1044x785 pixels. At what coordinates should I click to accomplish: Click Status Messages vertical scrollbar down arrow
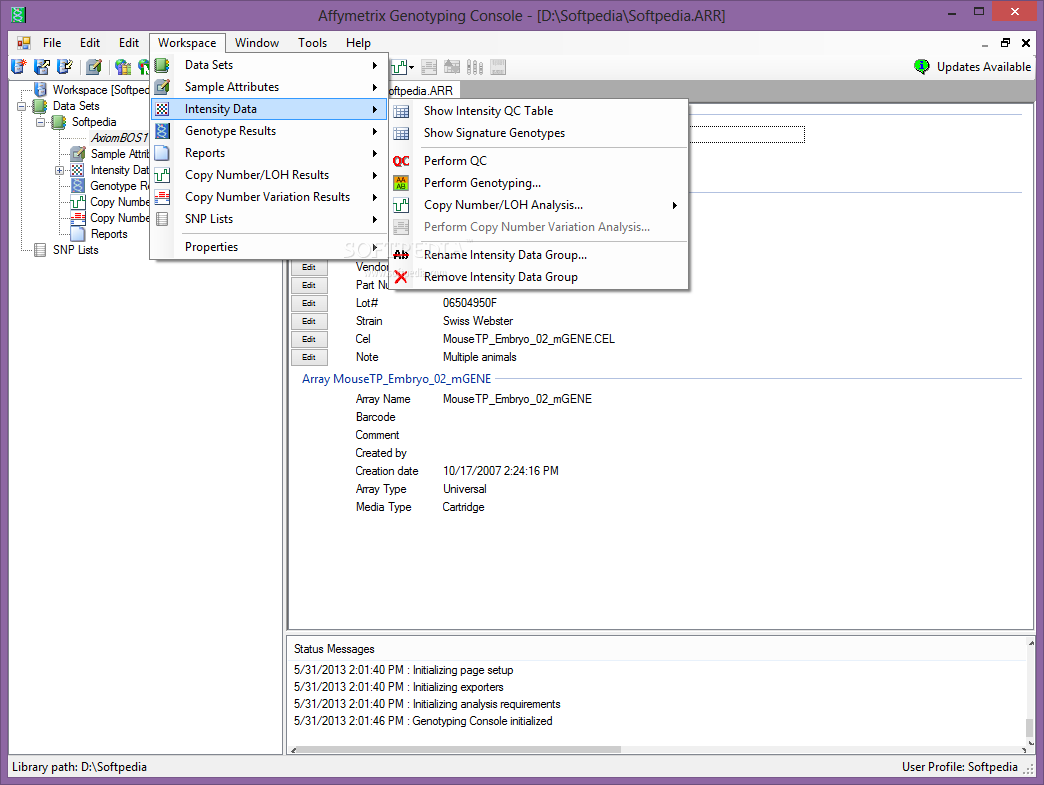(x=1030, y=744)
